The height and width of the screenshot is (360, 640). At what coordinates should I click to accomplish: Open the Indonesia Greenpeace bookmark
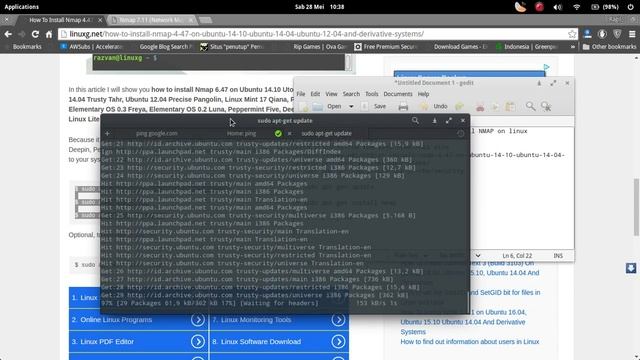[527, 47]
